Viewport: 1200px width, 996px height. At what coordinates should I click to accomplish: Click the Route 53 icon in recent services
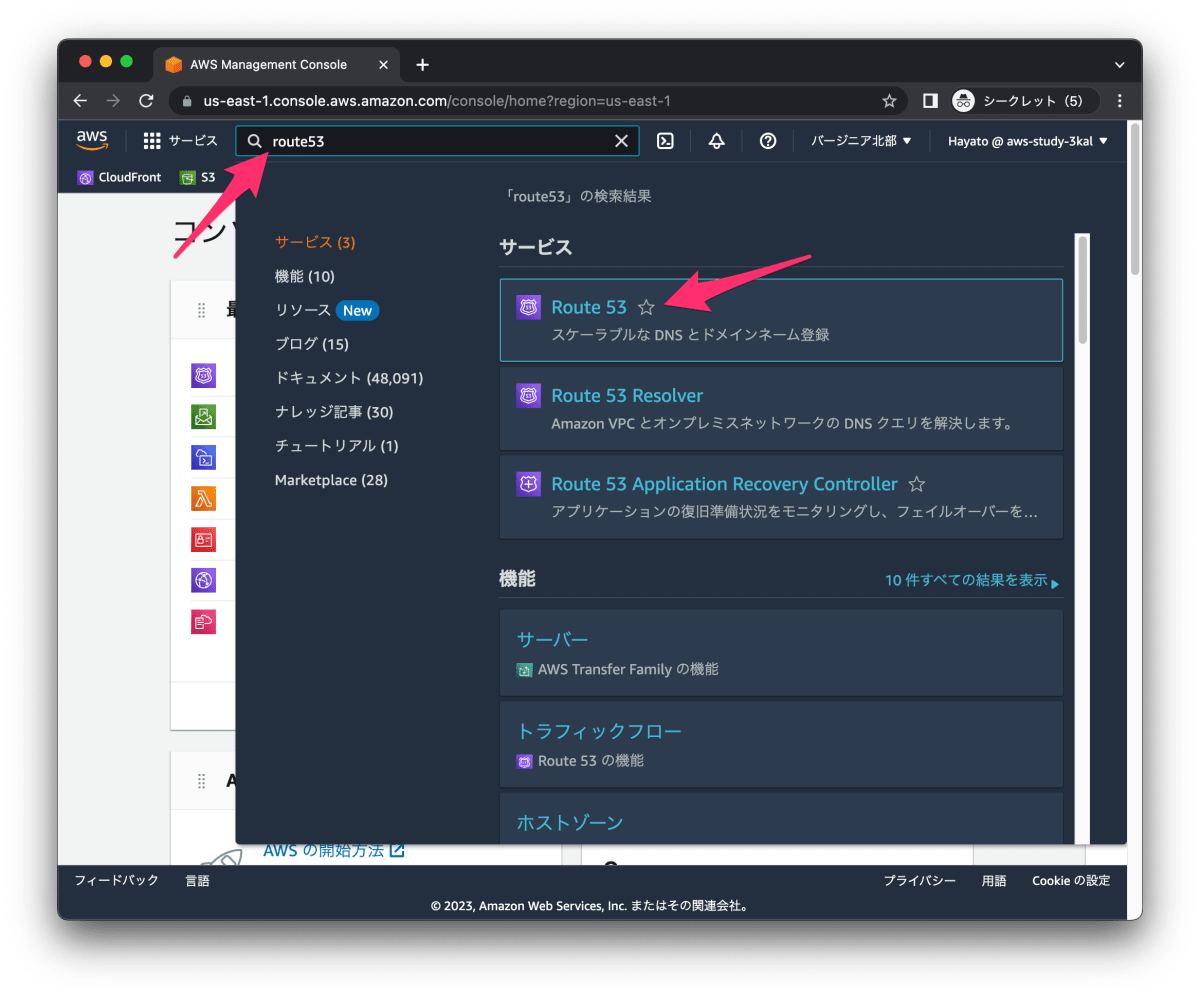pyautogui.click(x=204, y=376)
